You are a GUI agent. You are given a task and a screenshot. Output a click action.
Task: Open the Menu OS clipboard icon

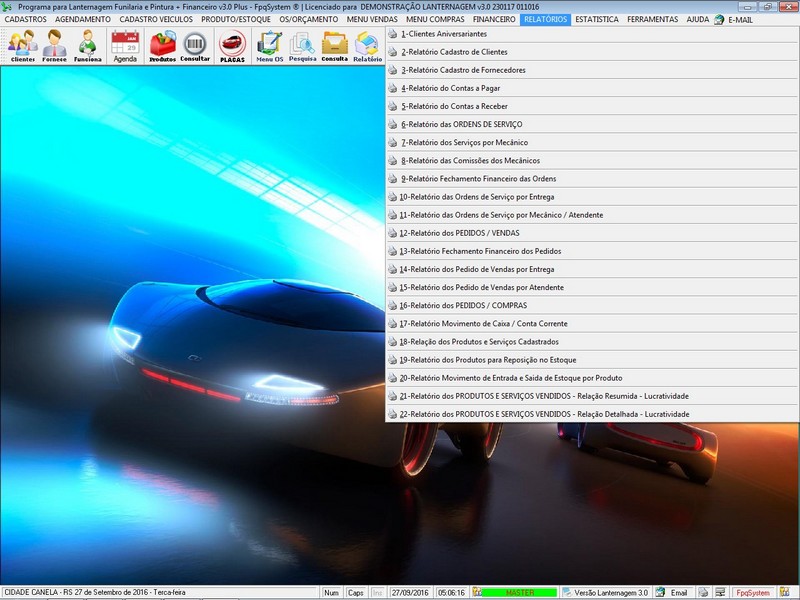[269, 45]
